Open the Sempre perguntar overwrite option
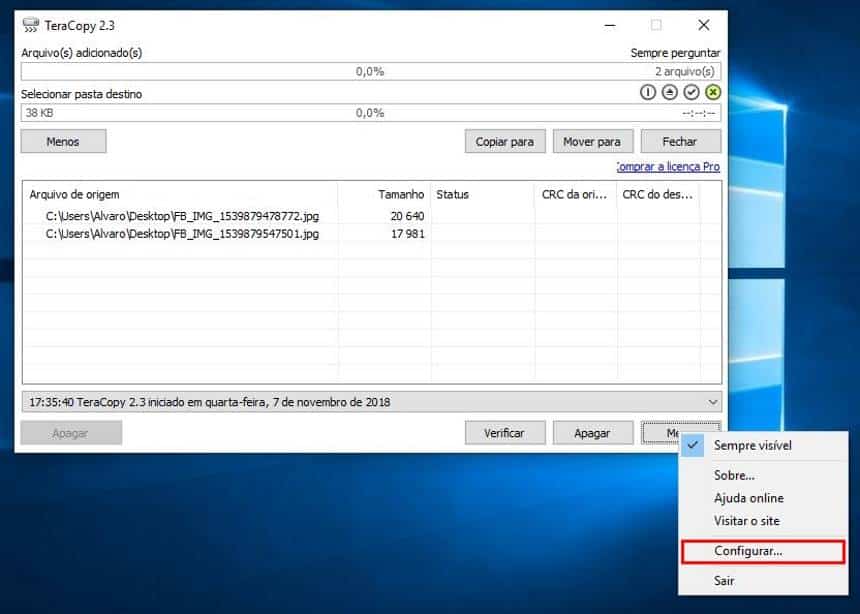 click(x=675, y=53)
